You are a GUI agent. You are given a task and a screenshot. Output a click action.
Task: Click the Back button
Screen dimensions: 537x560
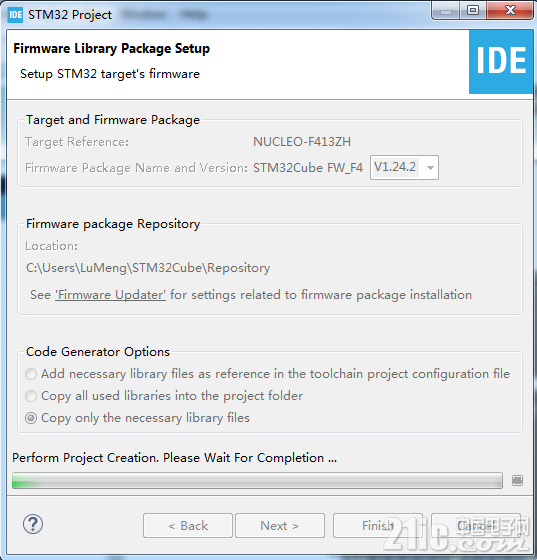point(188,525)
